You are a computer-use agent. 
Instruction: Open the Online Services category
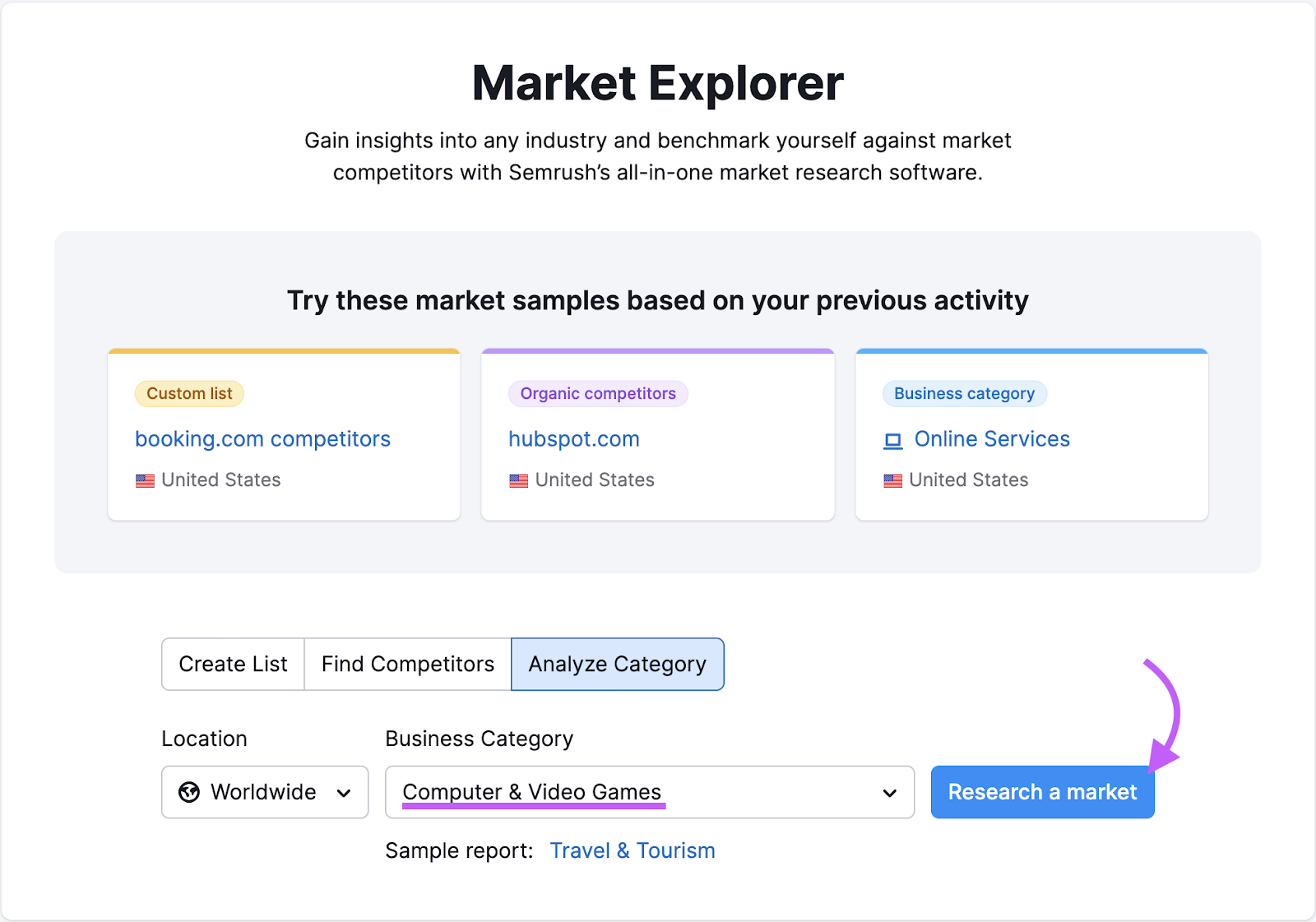[x=992, y=439]
